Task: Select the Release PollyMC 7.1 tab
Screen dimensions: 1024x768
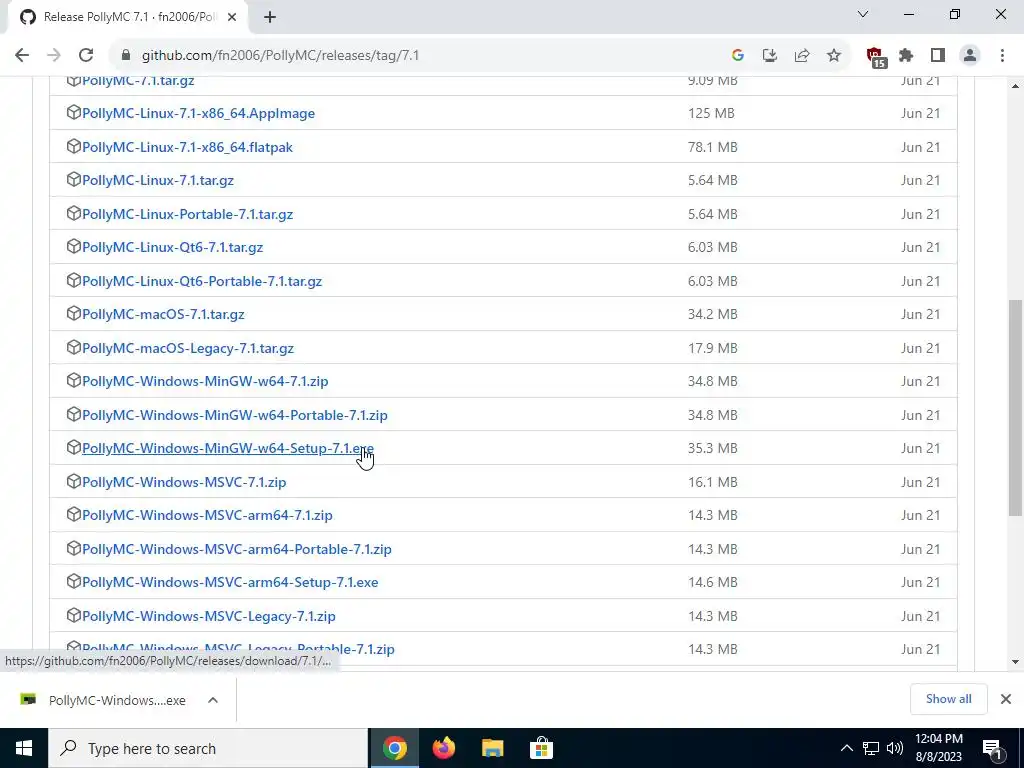Action: 128,17
